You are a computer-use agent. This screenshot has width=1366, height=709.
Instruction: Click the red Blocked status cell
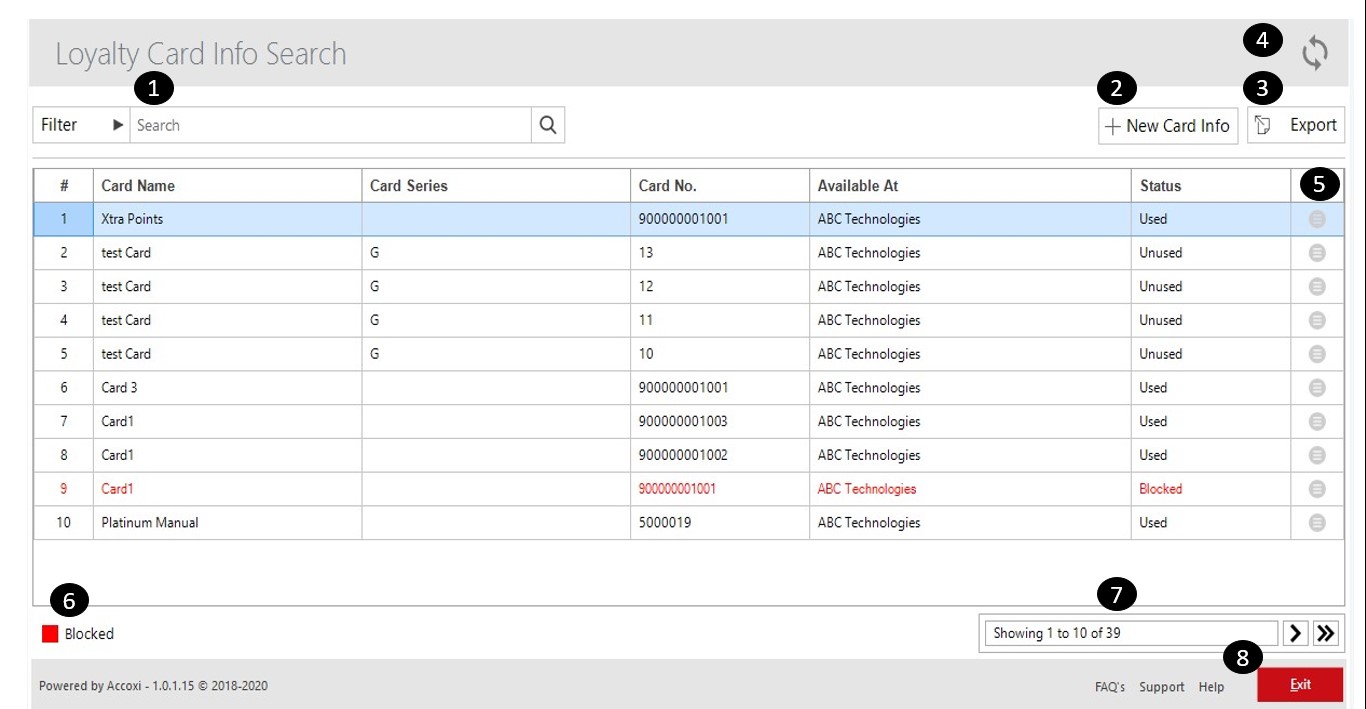coord(1211,489)
